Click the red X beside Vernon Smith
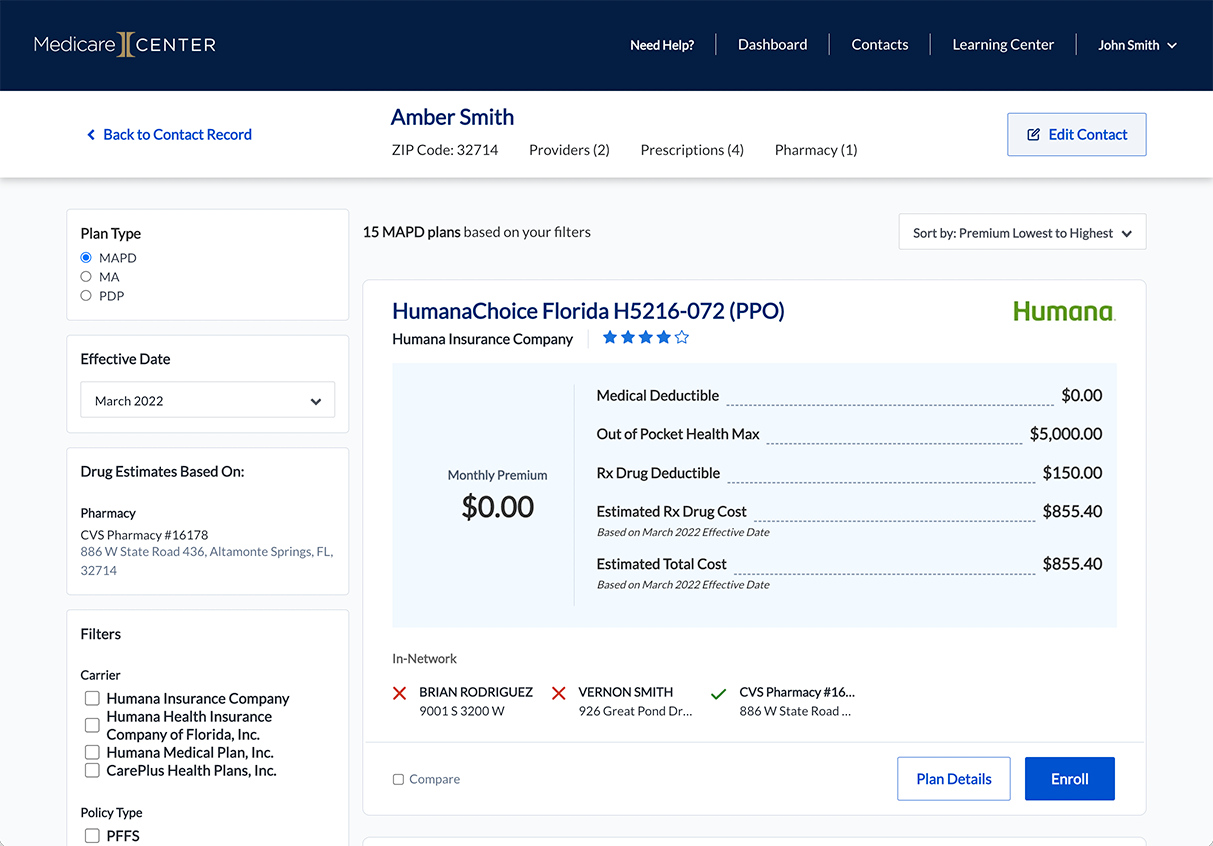 click(x=559, y=693)
